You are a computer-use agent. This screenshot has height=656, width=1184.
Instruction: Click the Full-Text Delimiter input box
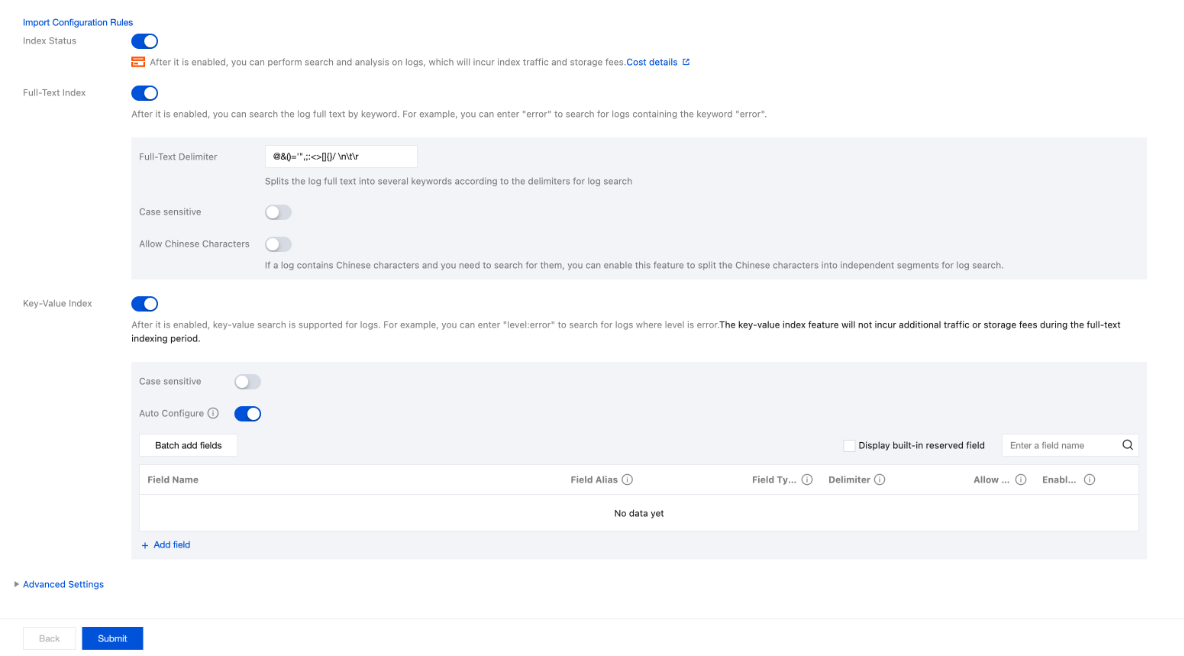[340, 157]
